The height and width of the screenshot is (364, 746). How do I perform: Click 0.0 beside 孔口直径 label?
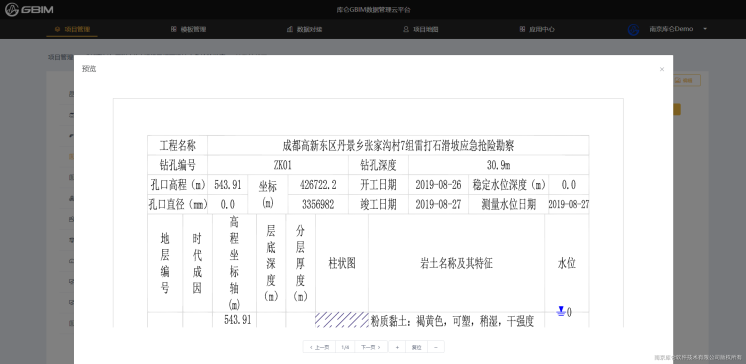coord(227,204)
